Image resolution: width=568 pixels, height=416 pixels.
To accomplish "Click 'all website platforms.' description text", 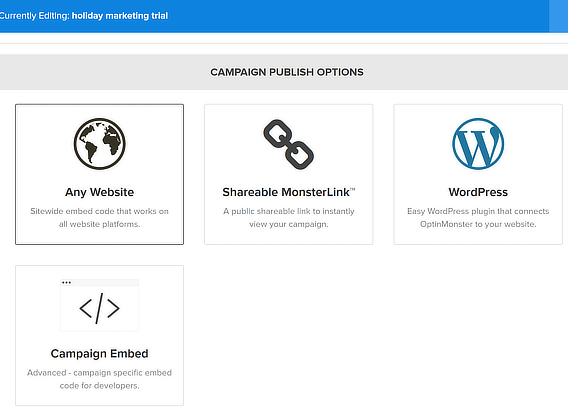I will click(100, 224).
